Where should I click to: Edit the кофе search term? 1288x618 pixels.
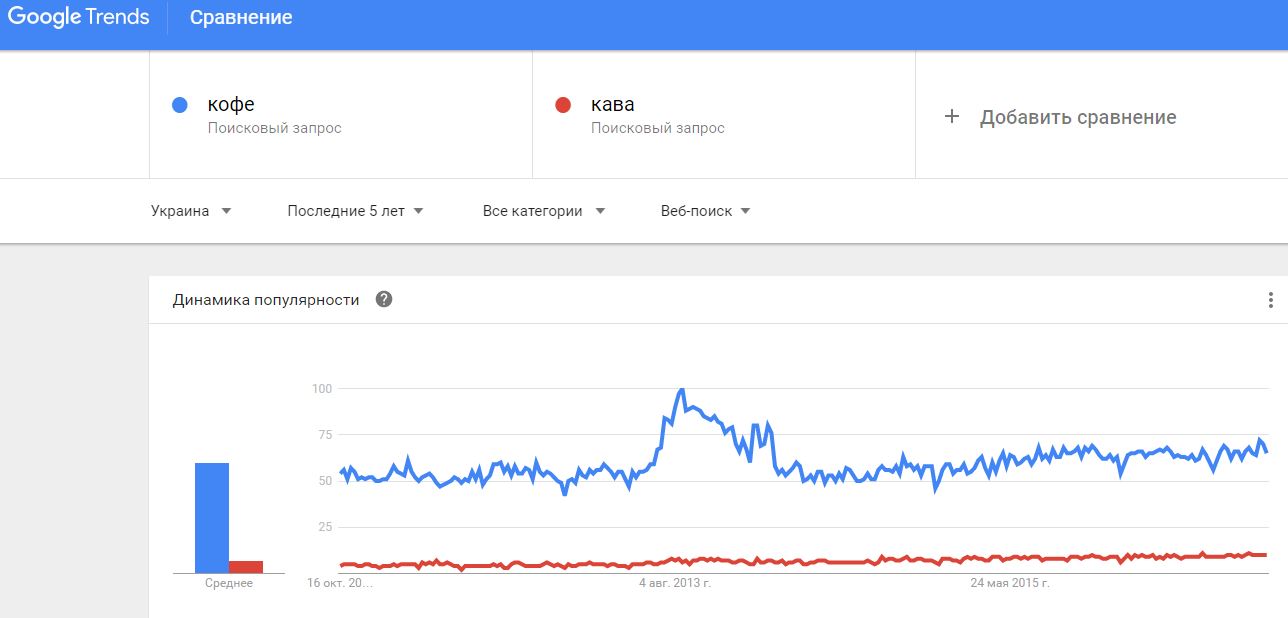point(231,105)
